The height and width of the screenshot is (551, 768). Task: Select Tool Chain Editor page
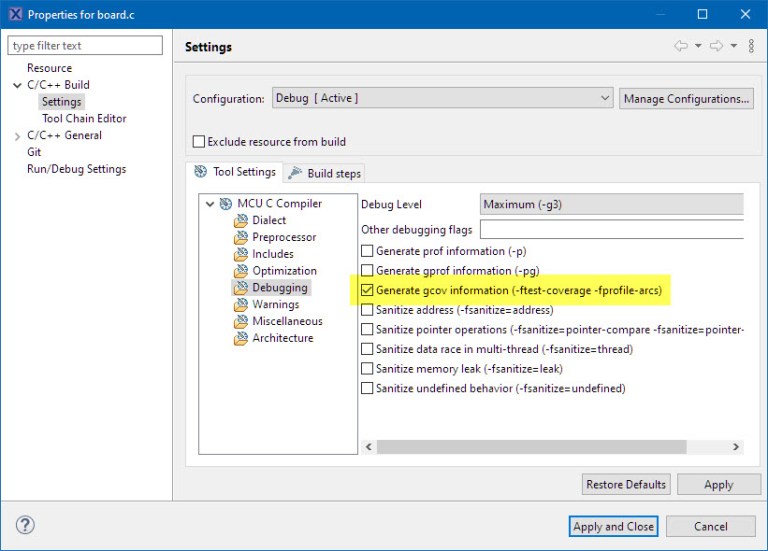pyautogui.click(x=84, y=119)
